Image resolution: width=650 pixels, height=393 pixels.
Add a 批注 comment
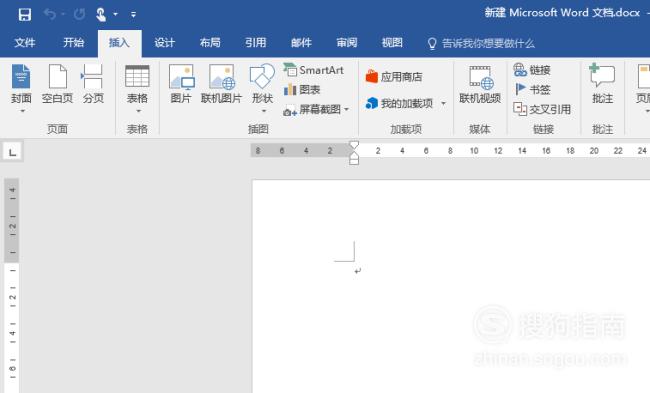602,83
